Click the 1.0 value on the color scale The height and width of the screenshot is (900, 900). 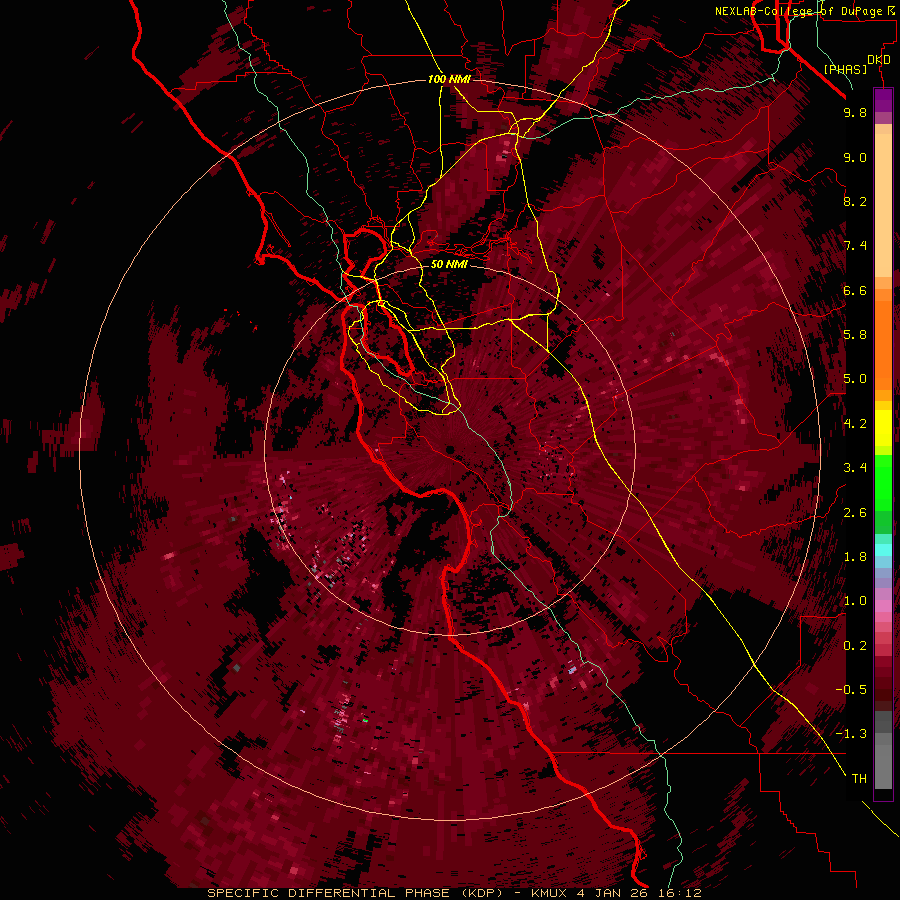(x=855, y=601)
